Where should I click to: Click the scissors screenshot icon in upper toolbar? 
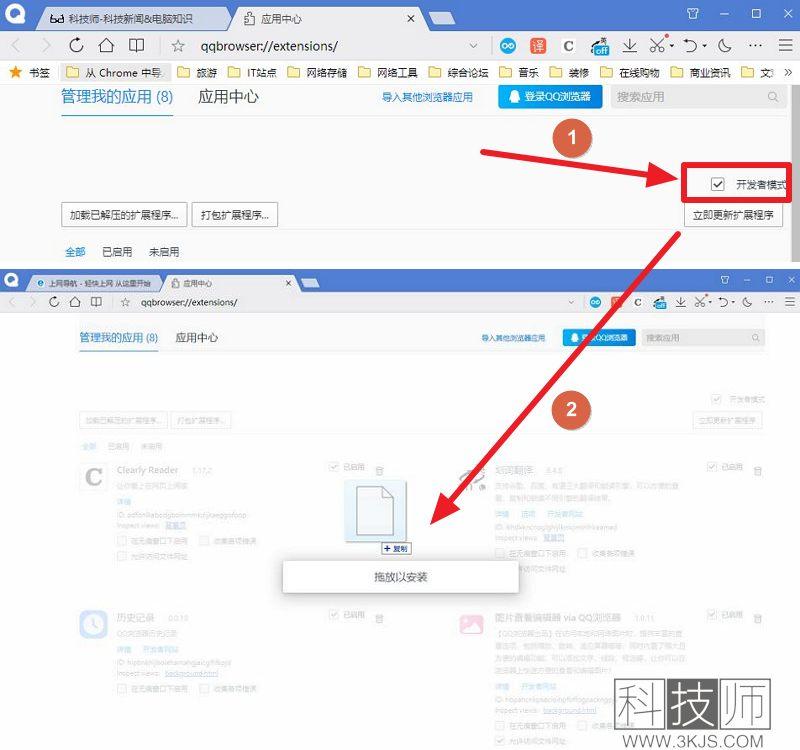[656, 46]
